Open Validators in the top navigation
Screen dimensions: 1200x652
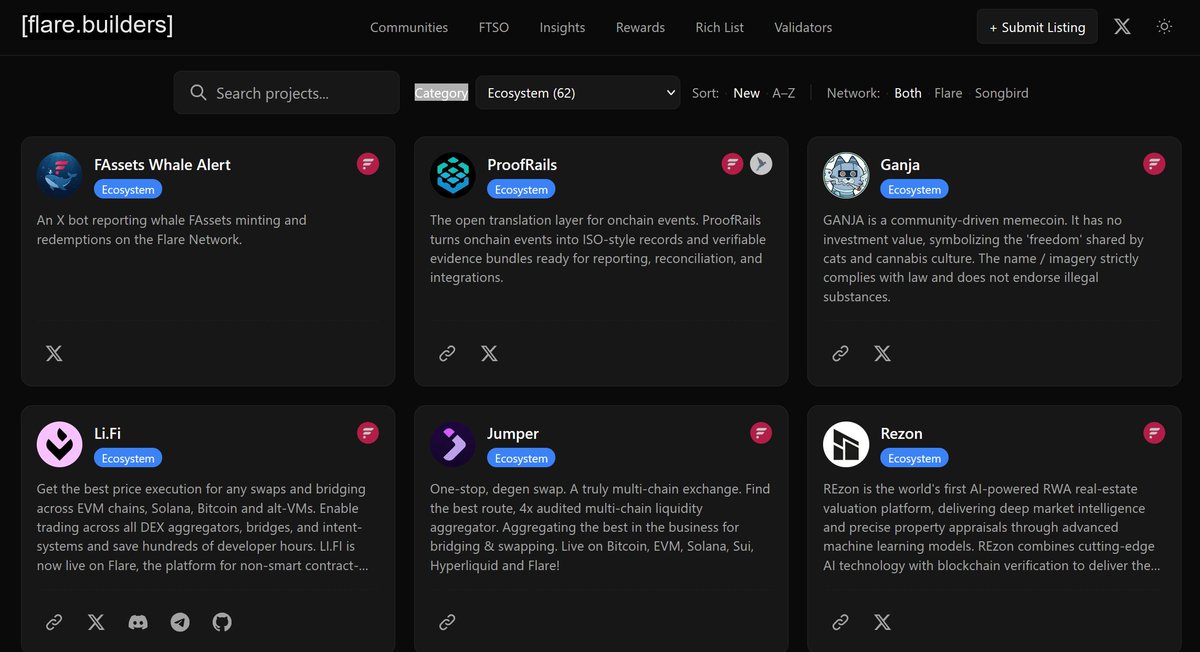[803, 27]
